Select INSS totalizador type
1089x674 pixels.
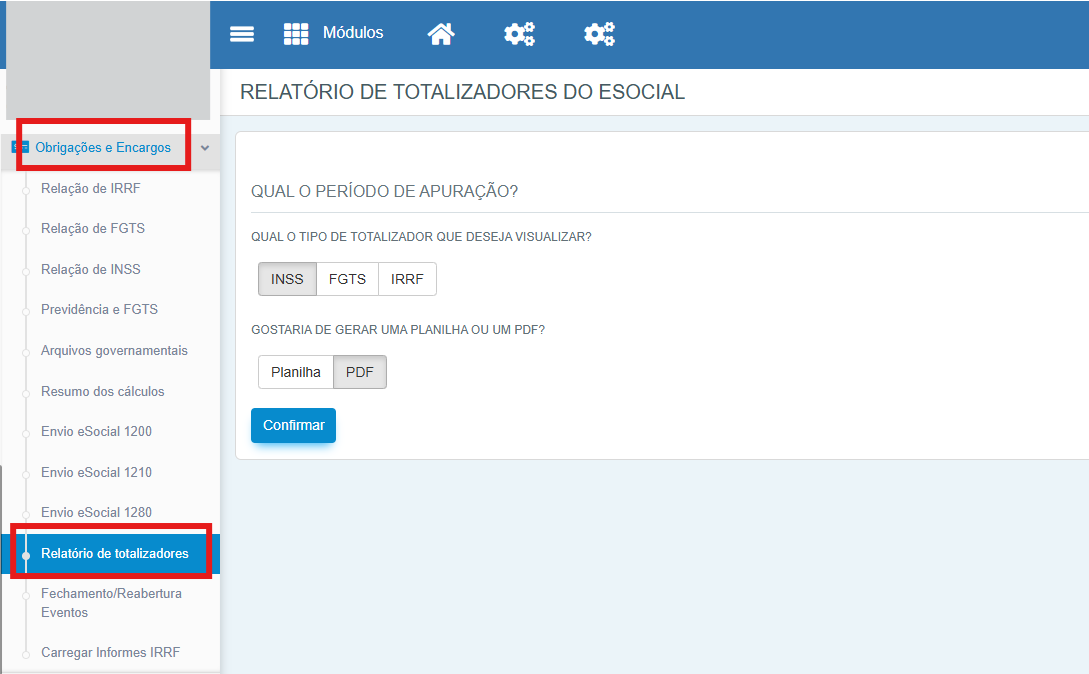point(288,279)
